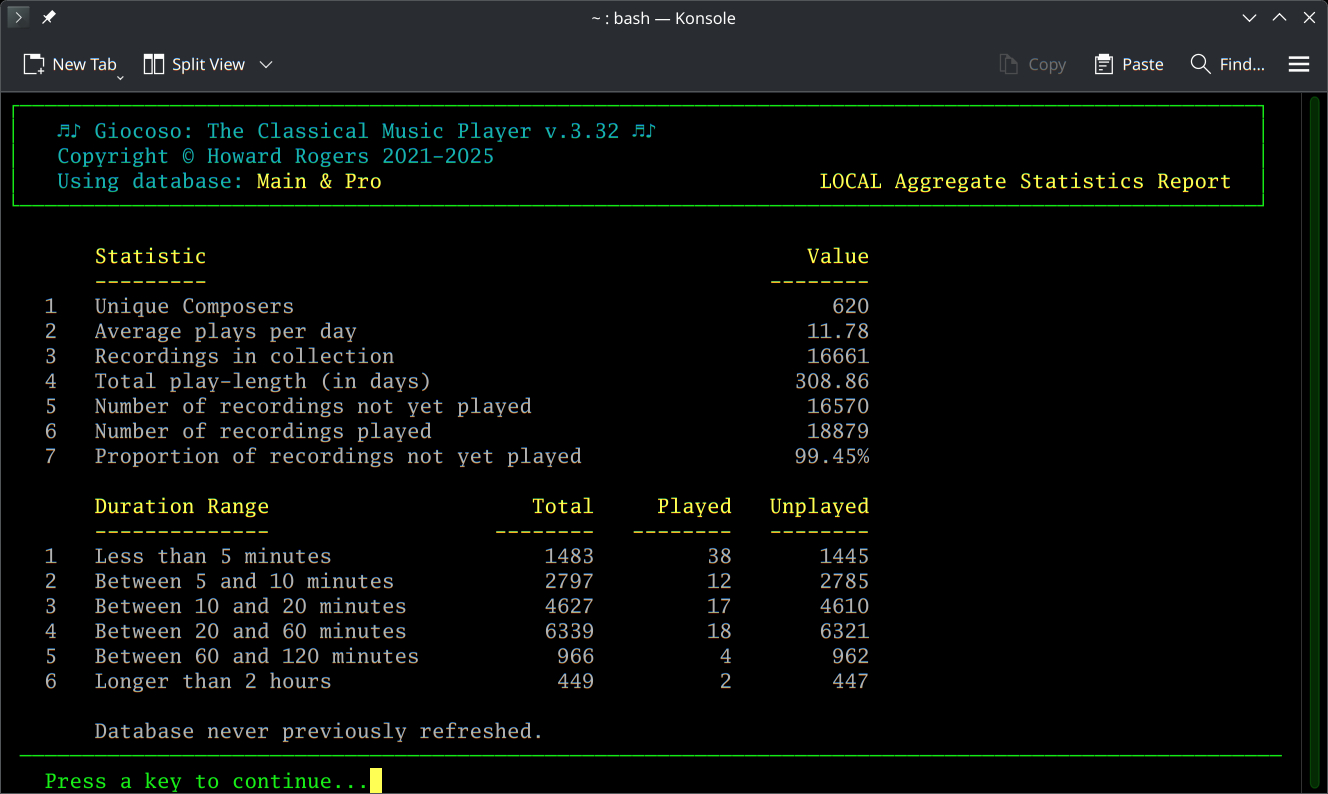Click the Database never previously refreshed line
The width and height of the screenshot is (1328, 794).
[x=317, y=731]
